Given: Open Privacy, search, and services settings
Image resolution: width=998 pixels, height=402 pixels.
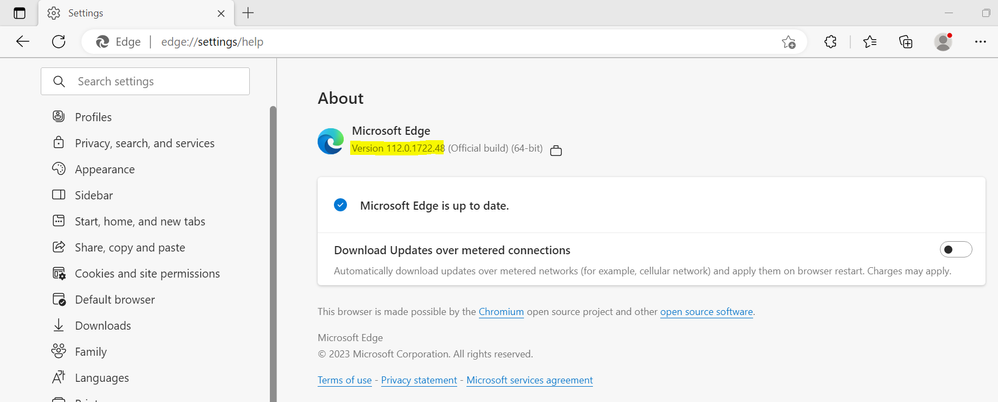Looking at the screenshot, I should click(x=144, y=143).
